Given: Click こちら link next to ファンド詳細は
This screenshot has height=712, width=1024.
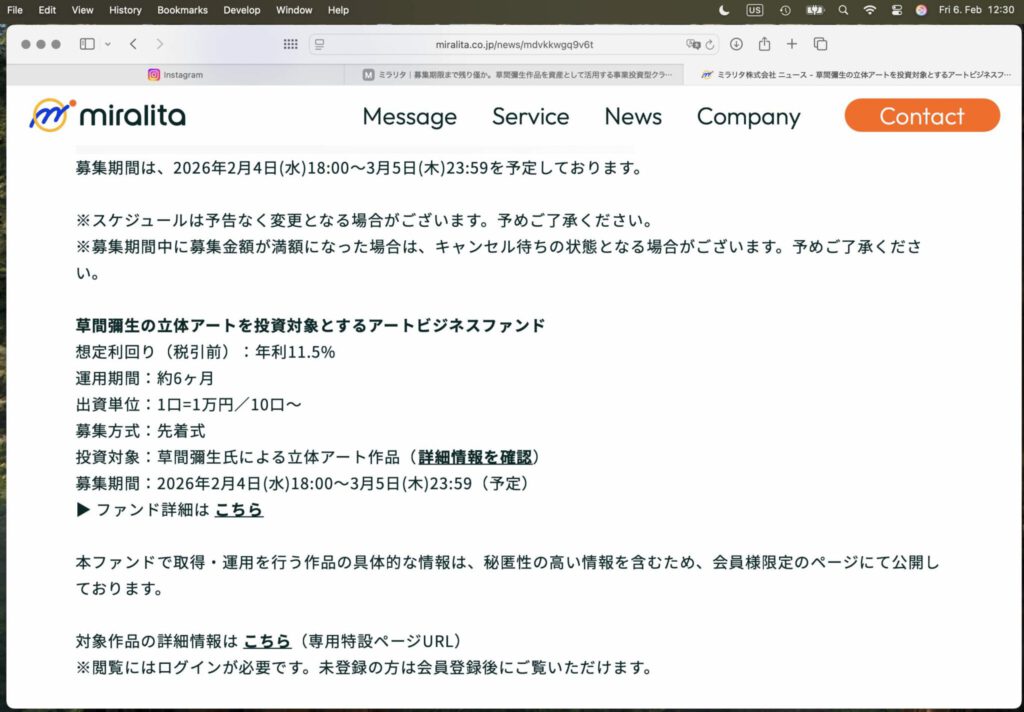Looking at the screenshot, I should pyautogui.click(x=239, y=510).
